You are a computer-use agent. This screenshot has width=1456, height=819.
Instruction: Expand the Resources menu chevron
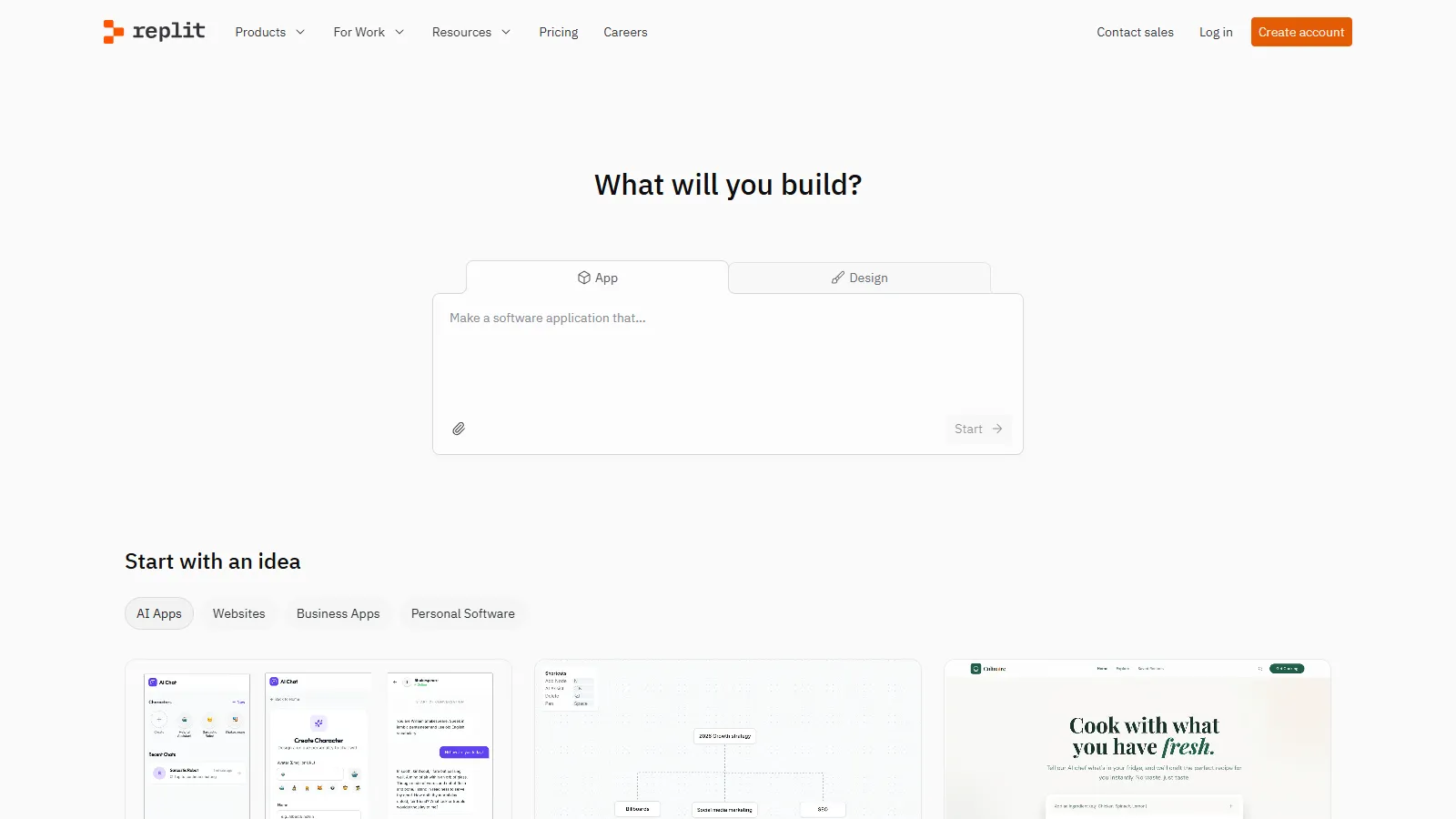point(506,32)
